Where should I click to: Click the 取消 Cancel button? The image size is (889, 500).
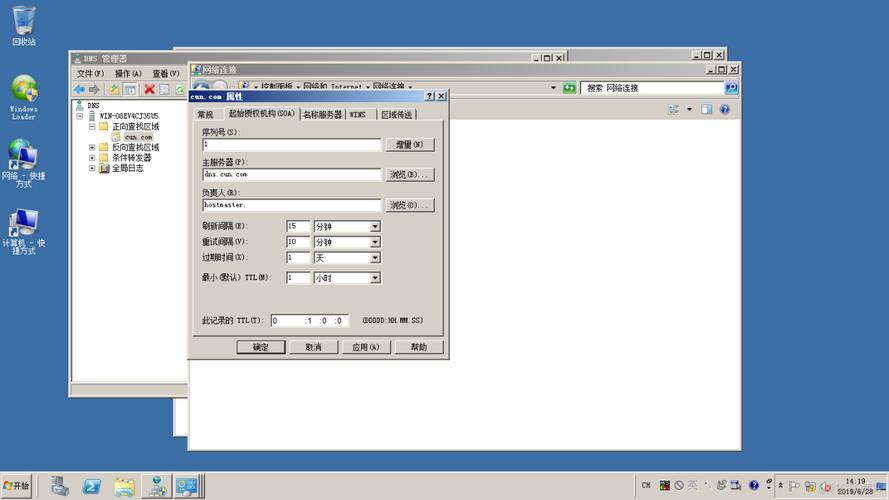point(314,347)
